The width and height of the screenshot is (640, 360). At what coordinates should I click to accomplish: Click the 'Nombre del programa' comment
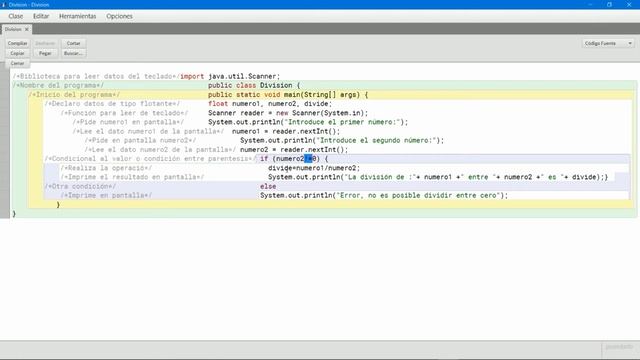coord(58,85)
